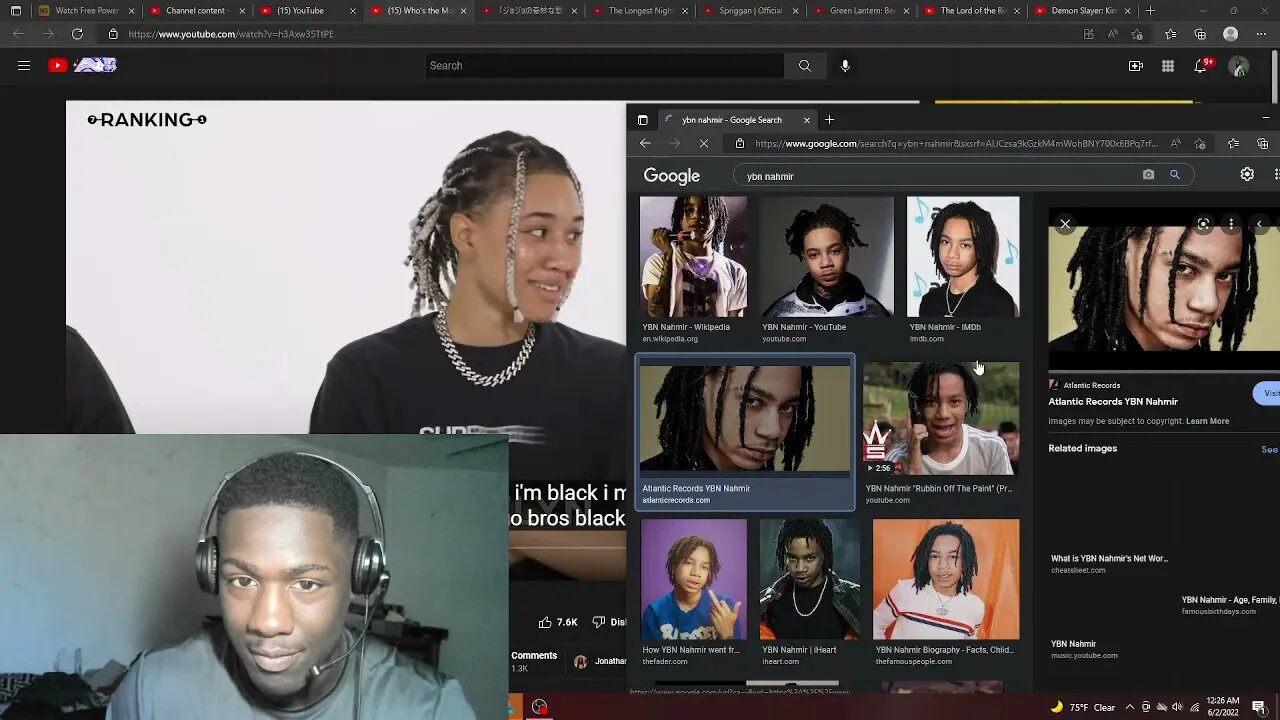Close the (15) Who's the Most tab
The image size is (1280, 720).
[x=463, y=11]
